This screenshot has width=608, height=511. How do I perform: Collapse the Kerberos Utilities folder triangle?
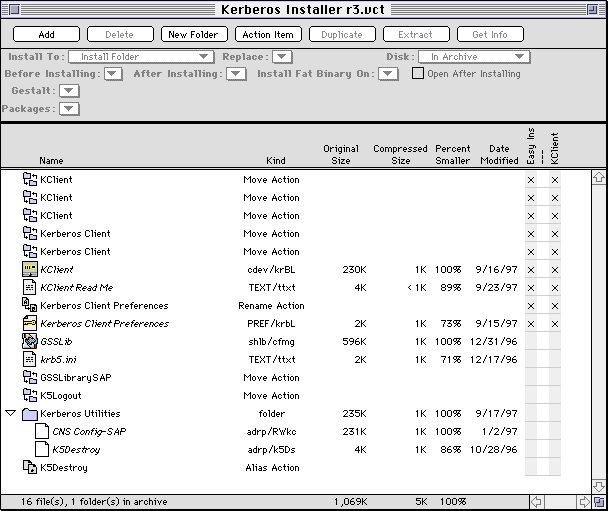click(x=11, y=413)
